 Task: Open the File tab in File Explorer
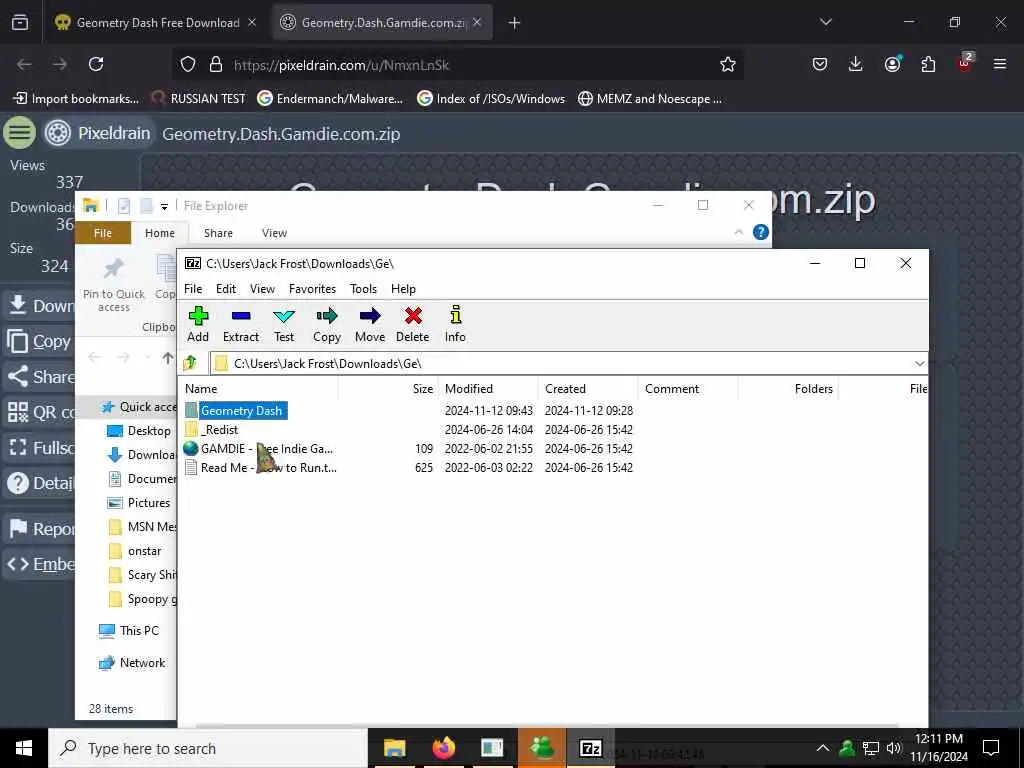click(103, 233)
